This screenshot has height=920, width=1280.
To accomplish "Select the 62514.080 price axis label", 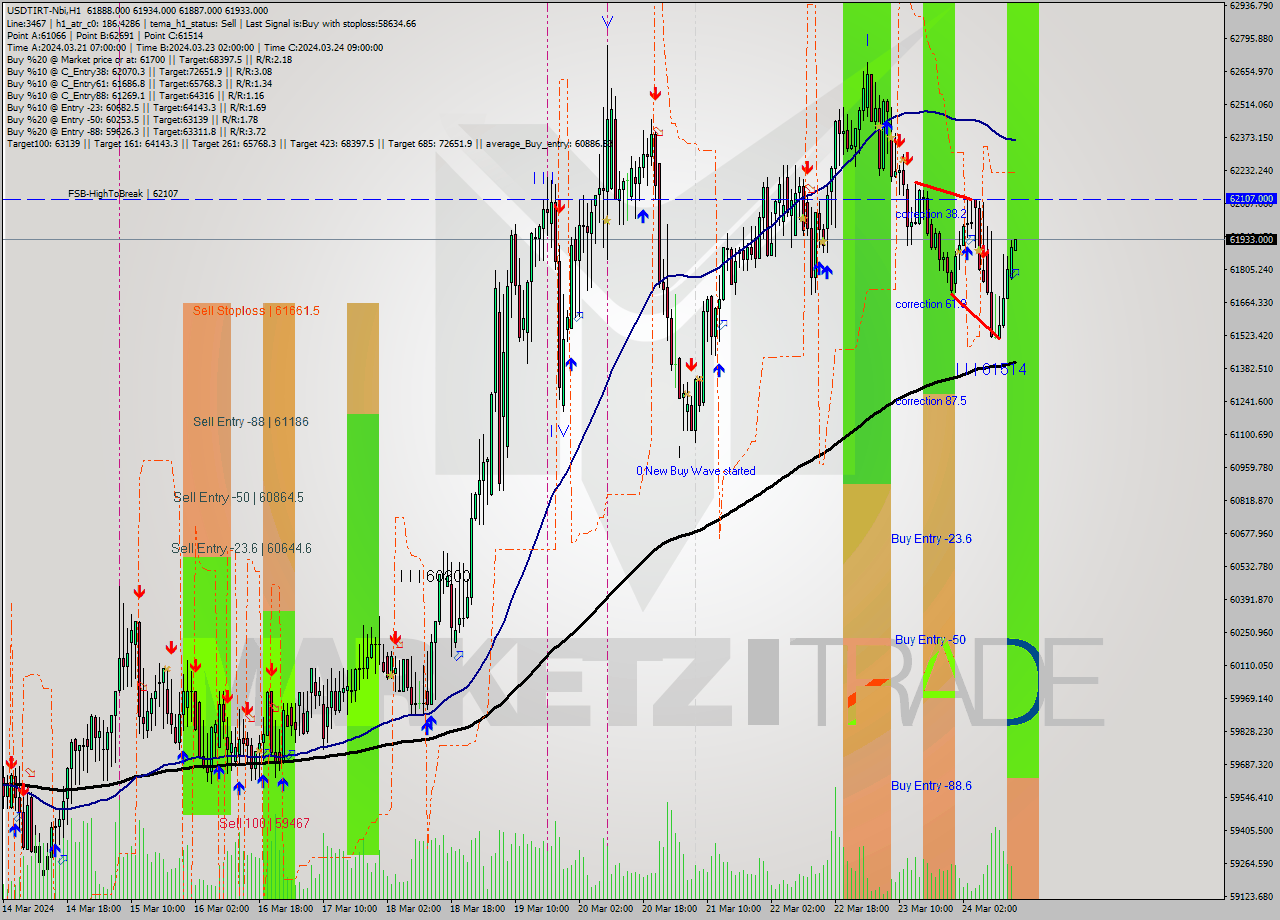I will click(1250, 104).
